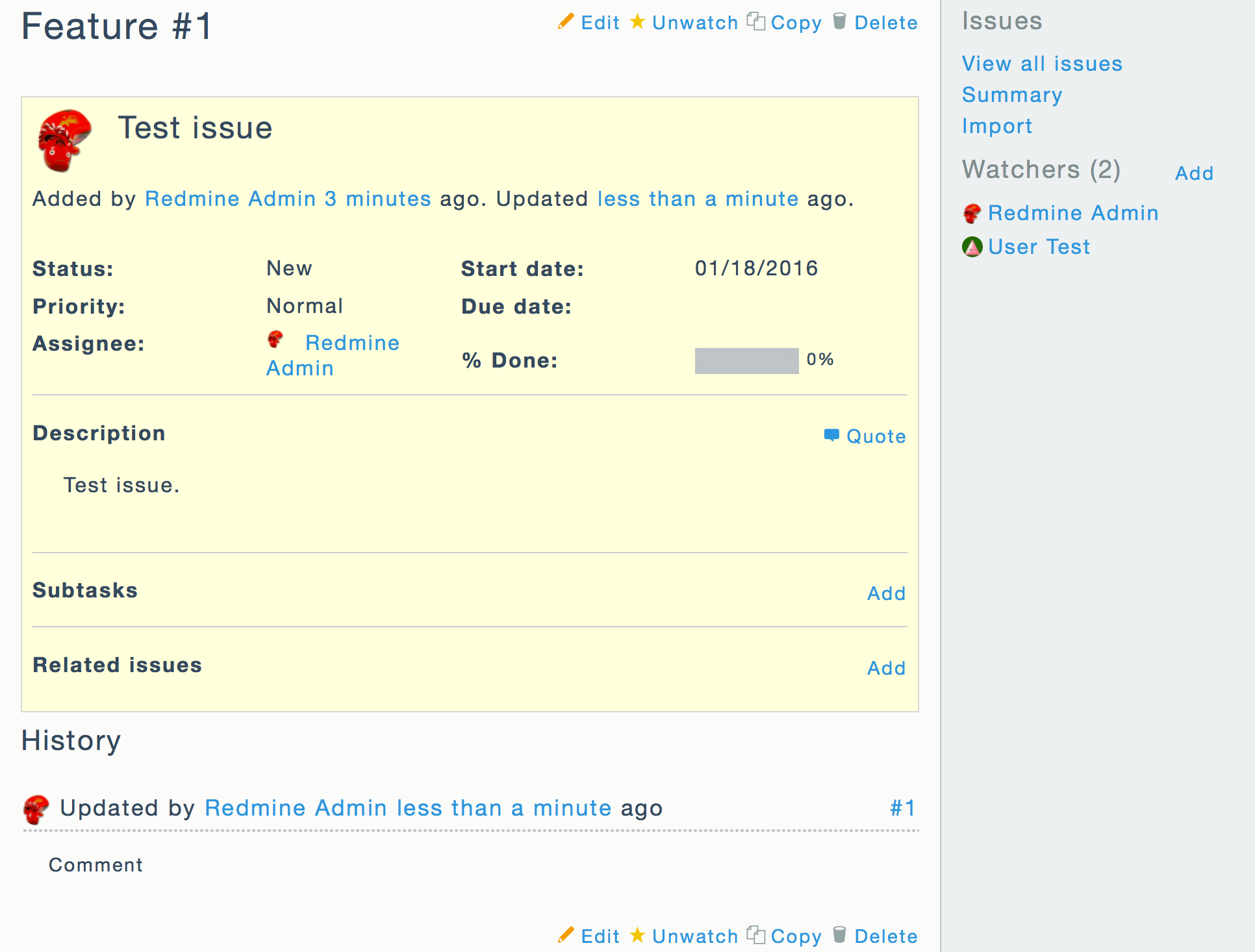The image size is (1255, 952).
Task: Click the bottom trash Delete icon
Action: click(x=839, y=935)
